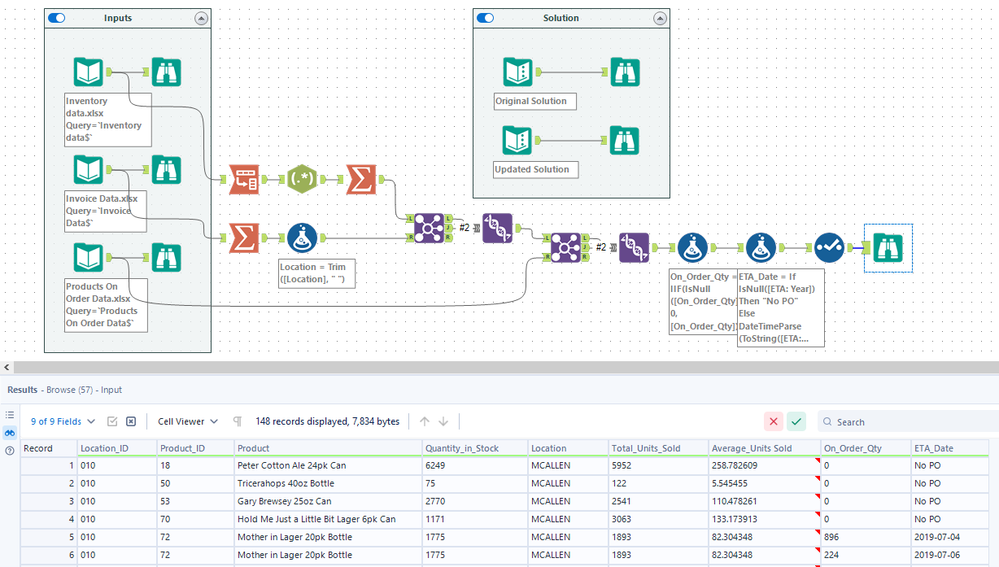Select the Summarize tool before the Location formula
Viewport: 999px width, 567px height.
point(244,238)
